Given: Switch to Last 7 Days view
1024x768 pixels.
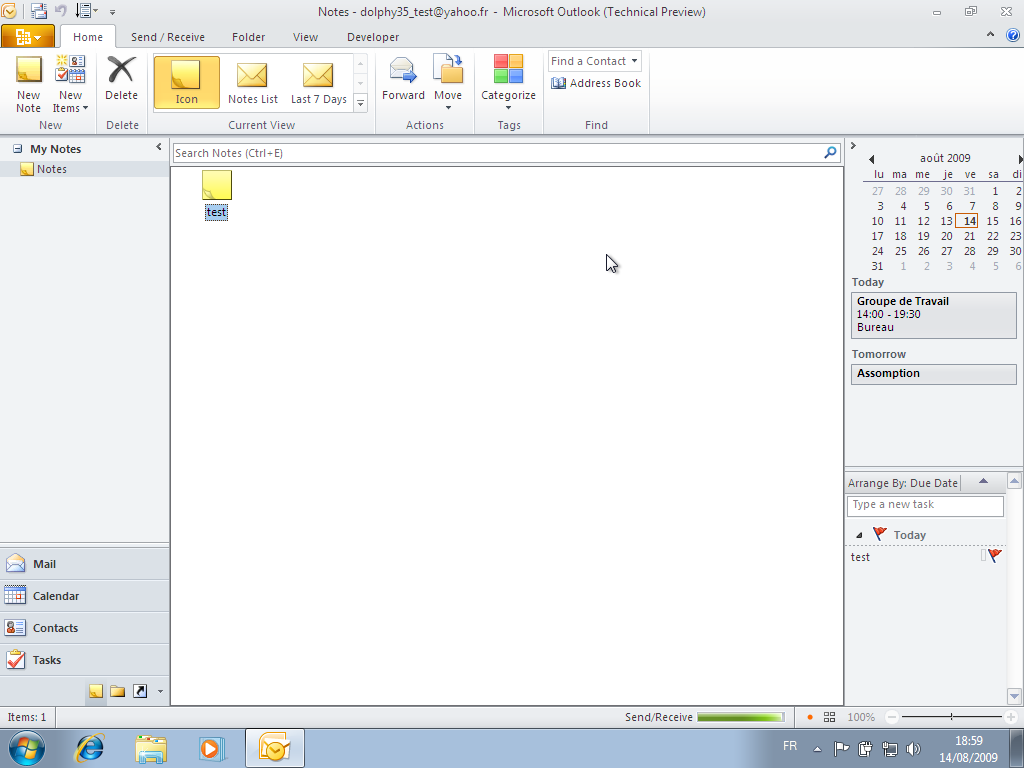Looking at the screenshot, I should pos(319,82).
